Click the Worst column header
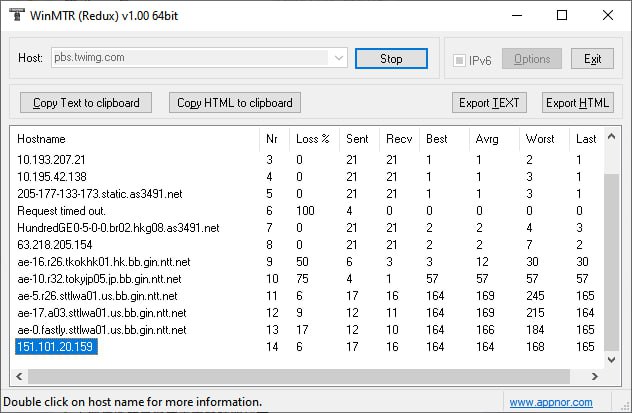Viewport: 632px width, 413px height. [x=542, y=138]
